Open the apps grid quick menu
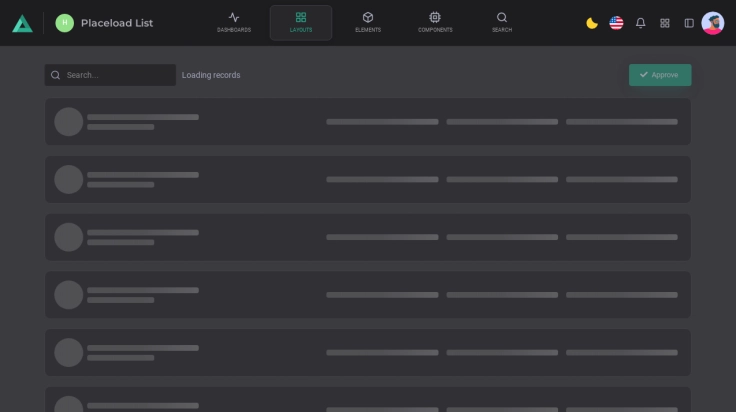 [x=665, y=23]
